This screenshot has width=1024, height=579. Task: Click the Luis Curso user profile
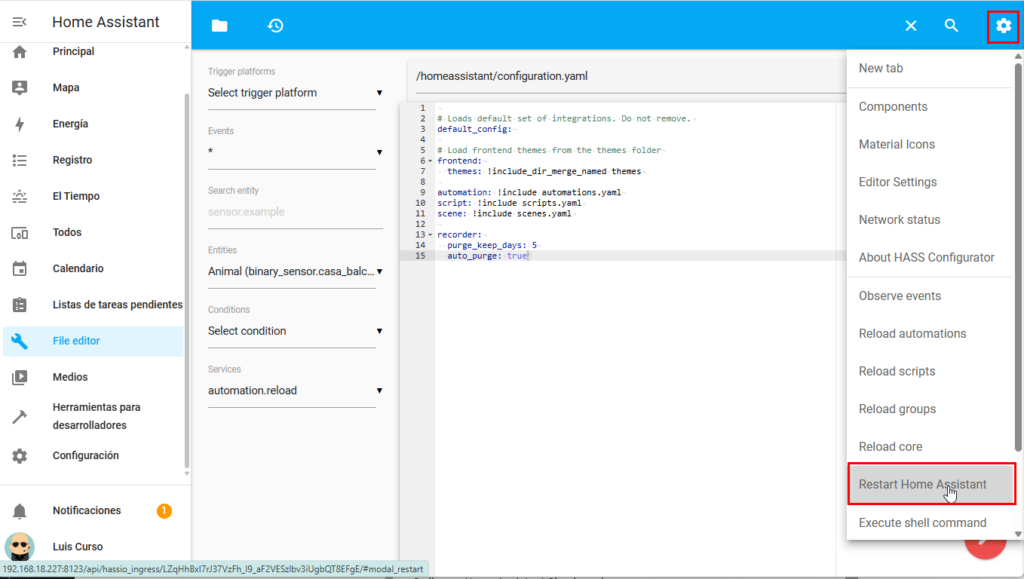pos(77,547)
